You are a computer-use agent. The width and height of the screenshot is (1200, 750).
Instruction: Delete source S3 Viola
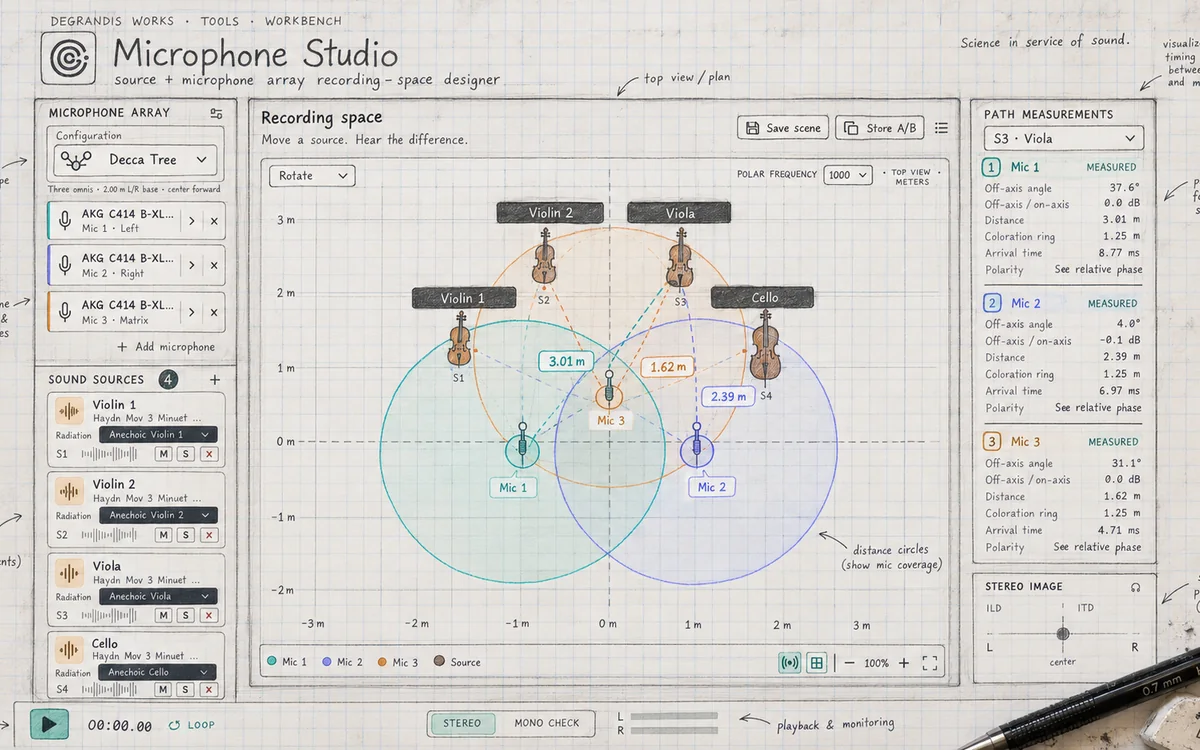[x=208, y=616]
